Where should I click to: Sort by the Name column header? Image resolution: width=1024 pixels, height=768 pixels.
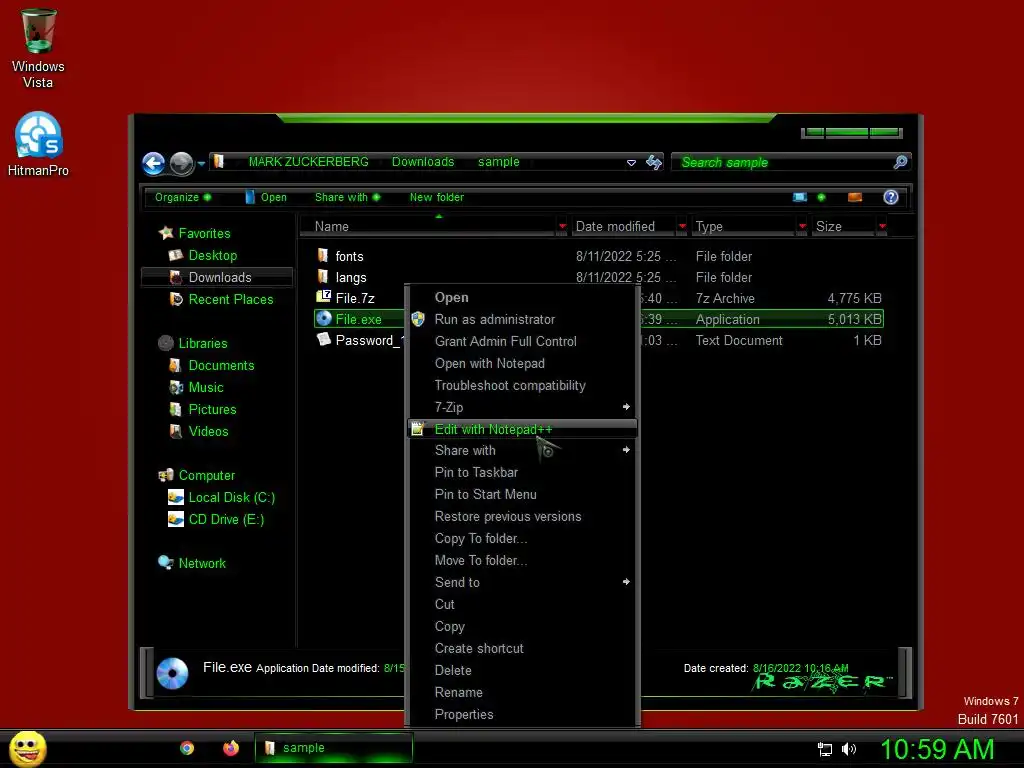428,227
